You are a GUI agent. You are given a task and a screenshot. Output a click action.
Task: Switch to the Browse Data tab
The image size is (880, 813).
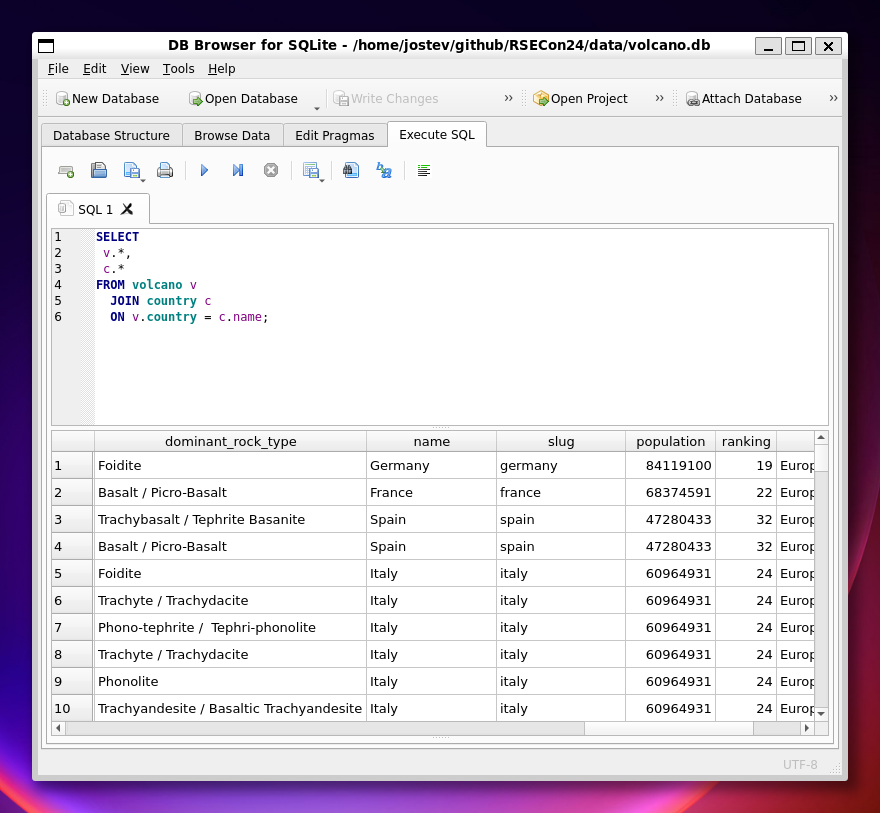coord(232,135)
